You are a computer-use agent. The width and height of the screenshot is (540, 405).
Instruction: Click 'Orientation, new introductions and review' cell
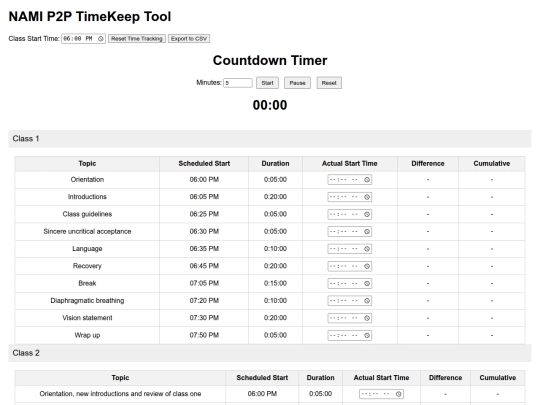[x=120, y=394]
